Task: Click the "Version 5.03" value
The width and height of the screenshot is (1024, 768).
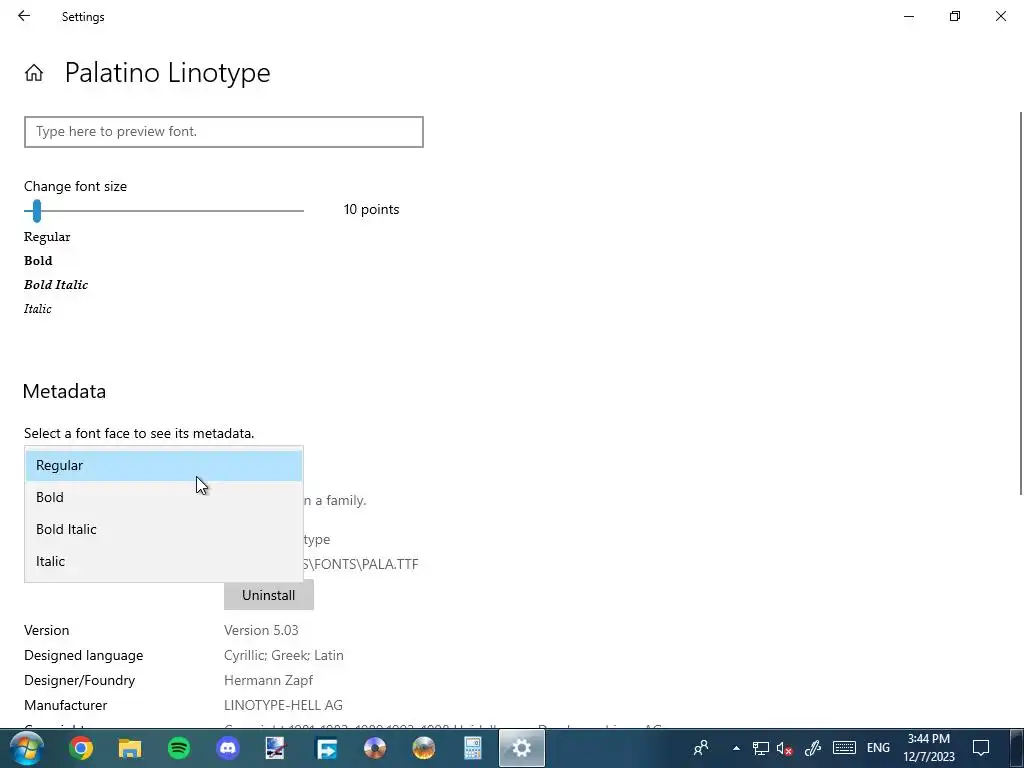Action: [x=261, y=630]
